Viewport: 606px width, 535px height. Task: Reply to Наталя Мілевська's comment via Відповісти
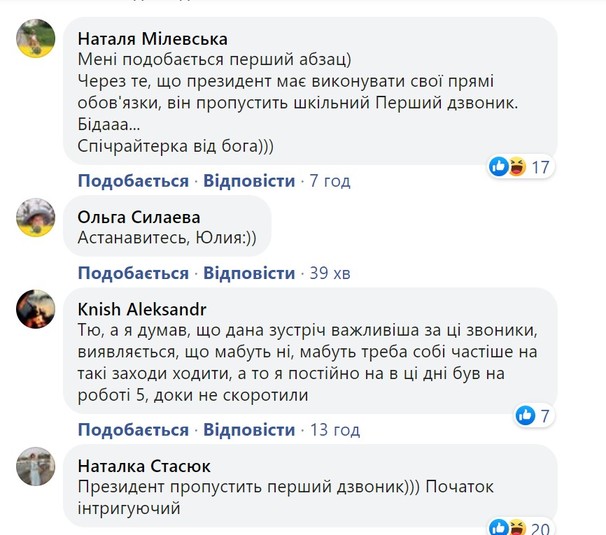249,181
